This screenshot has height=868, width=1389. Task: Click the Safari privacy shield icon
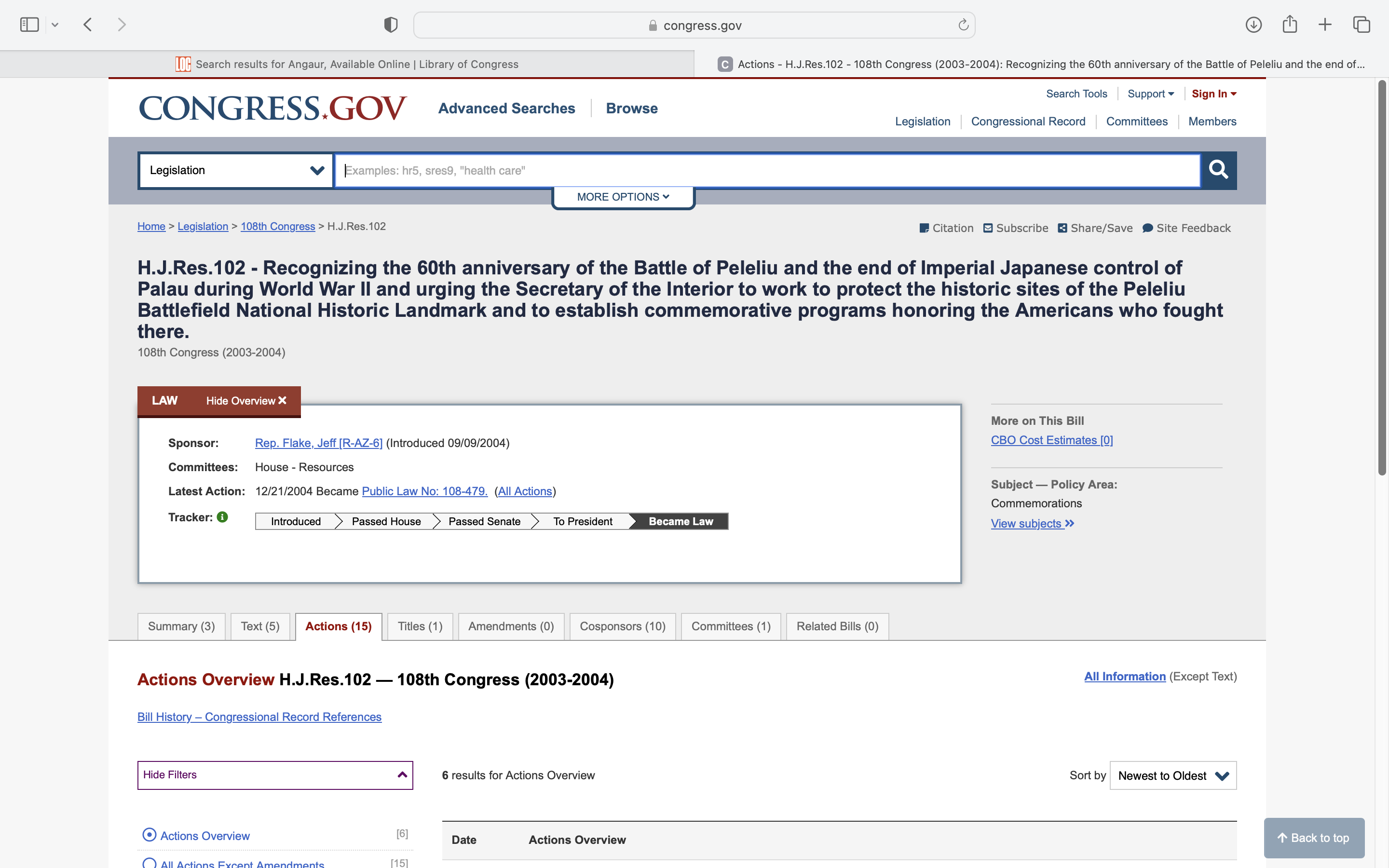pyautogui.click(x=390, y=25)
